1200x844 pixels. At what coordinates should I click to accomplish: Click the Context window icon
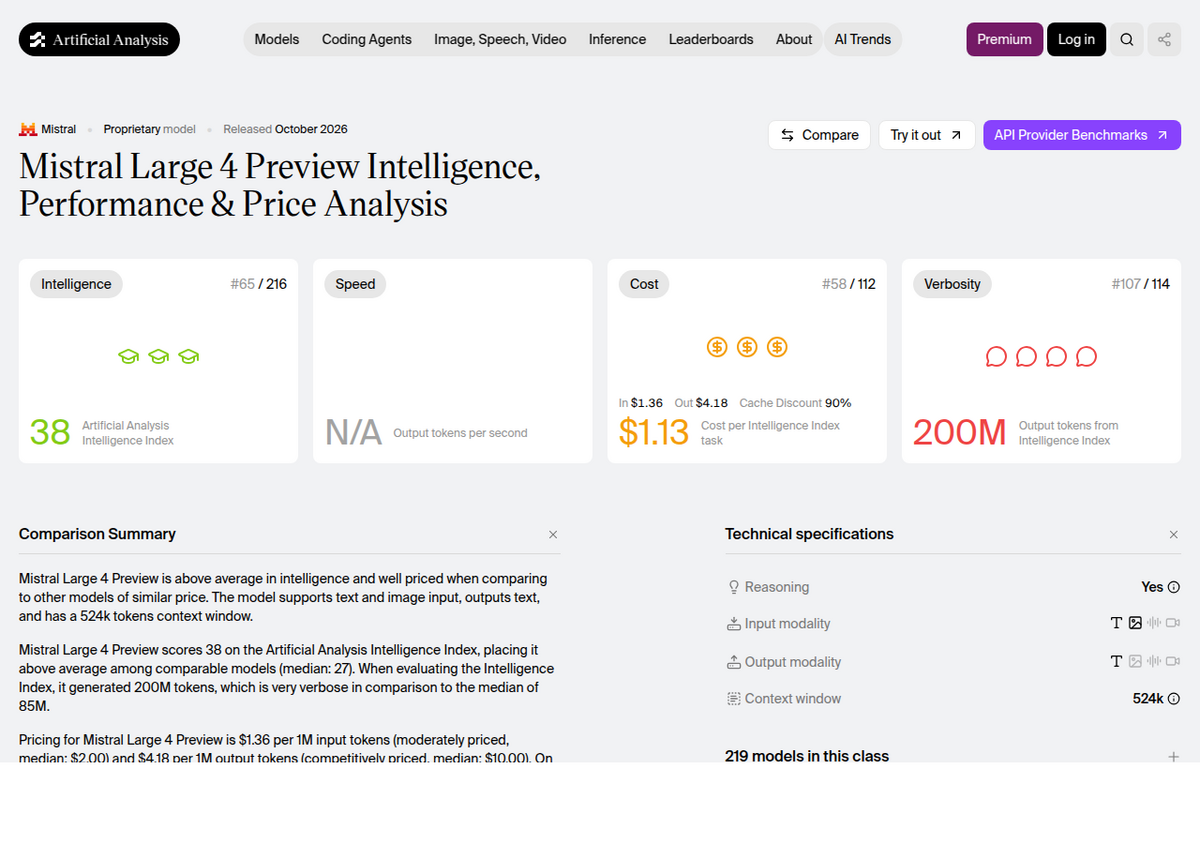734,699
